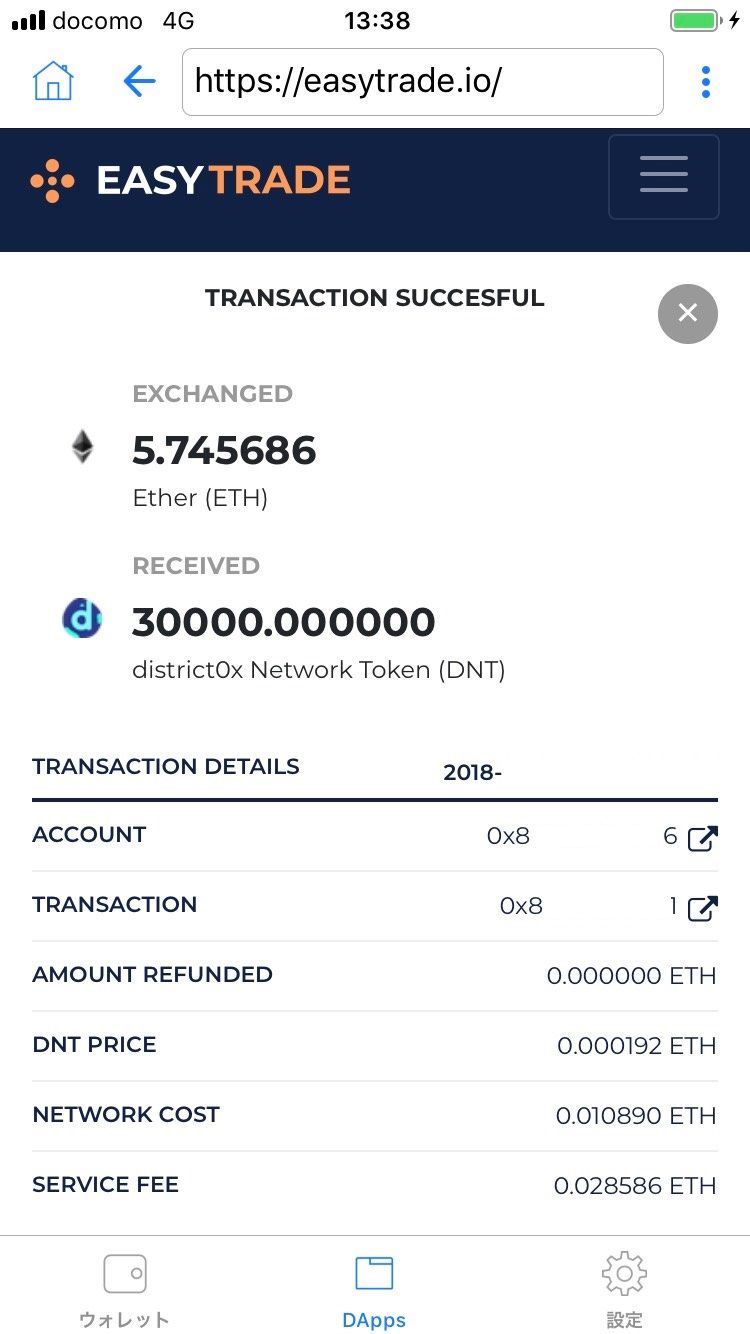Image resolution: width=750 pixels, height=1334 pixels.
Task: Click the EasyTrade logo
Action: [x=191, y=180]
